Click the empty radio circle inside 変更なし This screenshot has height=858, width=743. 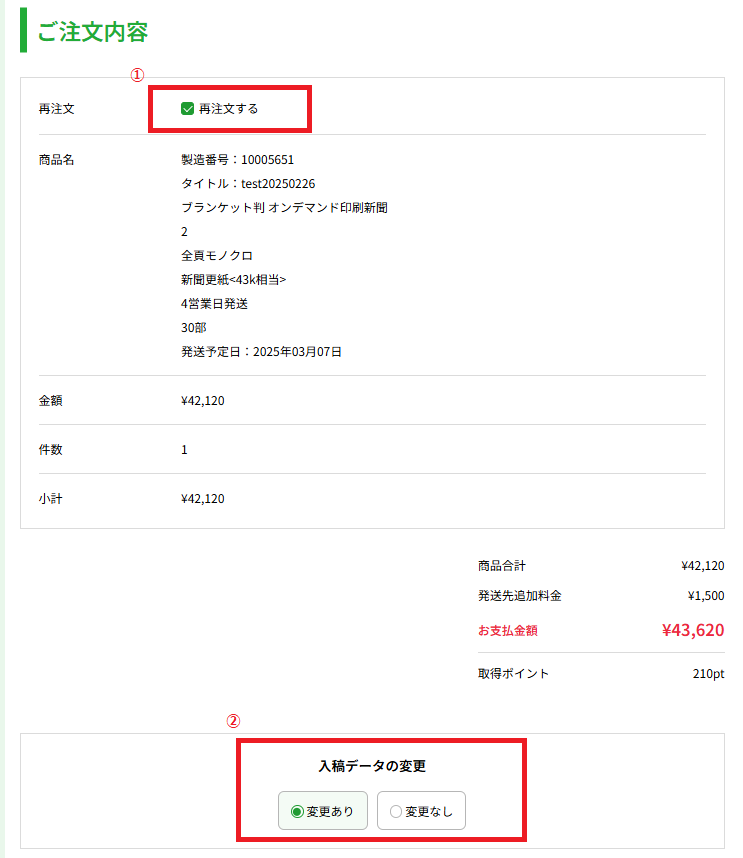coord(396,811)
